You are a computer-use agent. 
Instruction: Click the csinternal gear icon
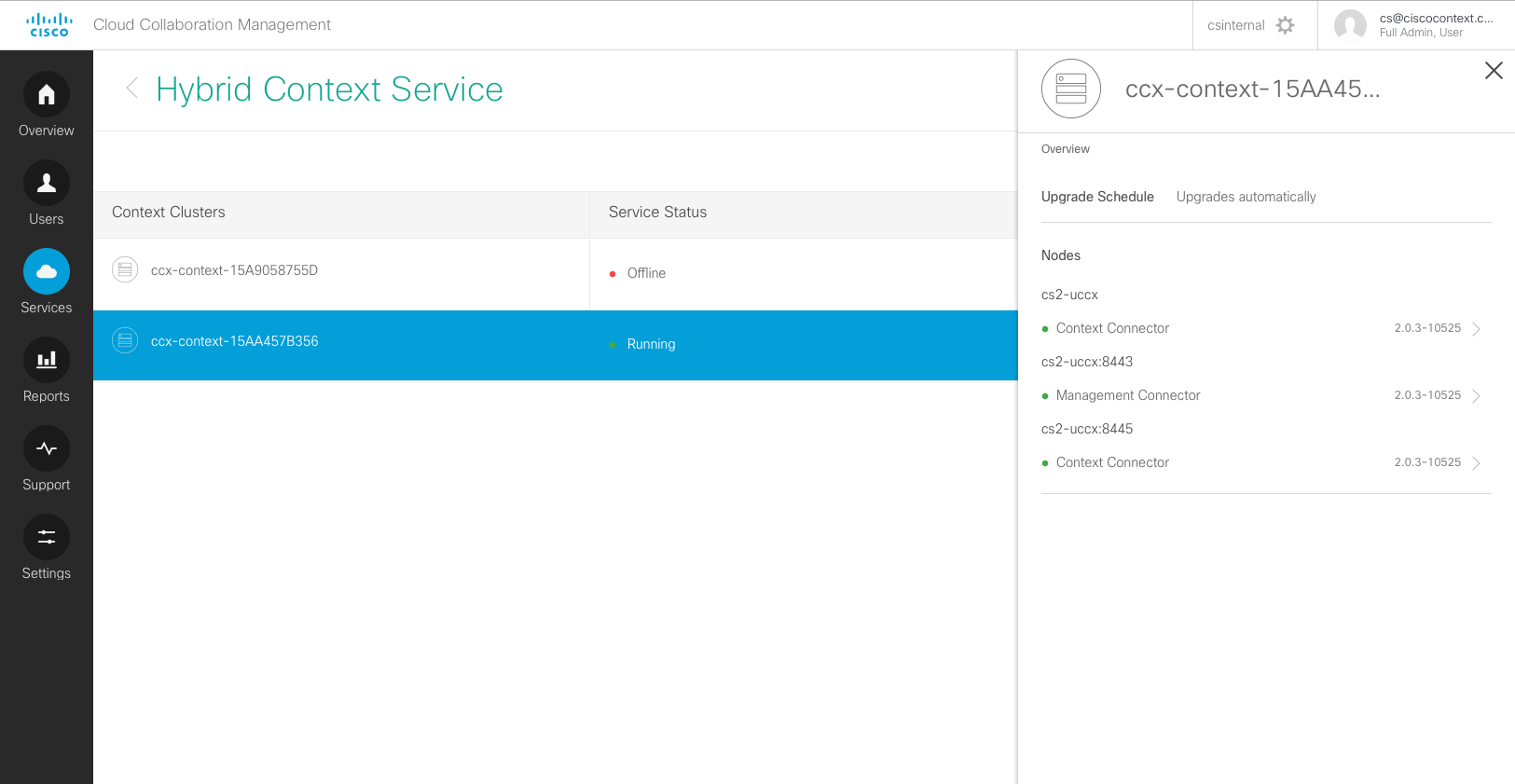[x=1286, y=25]
